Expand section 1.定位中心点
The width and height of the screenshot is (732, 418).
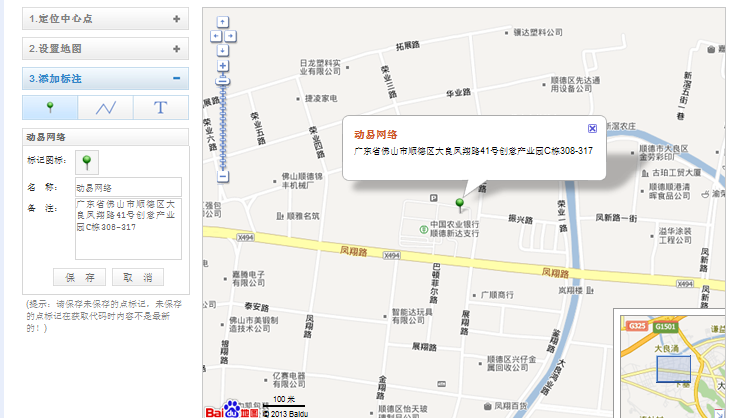tap(106, 19)
